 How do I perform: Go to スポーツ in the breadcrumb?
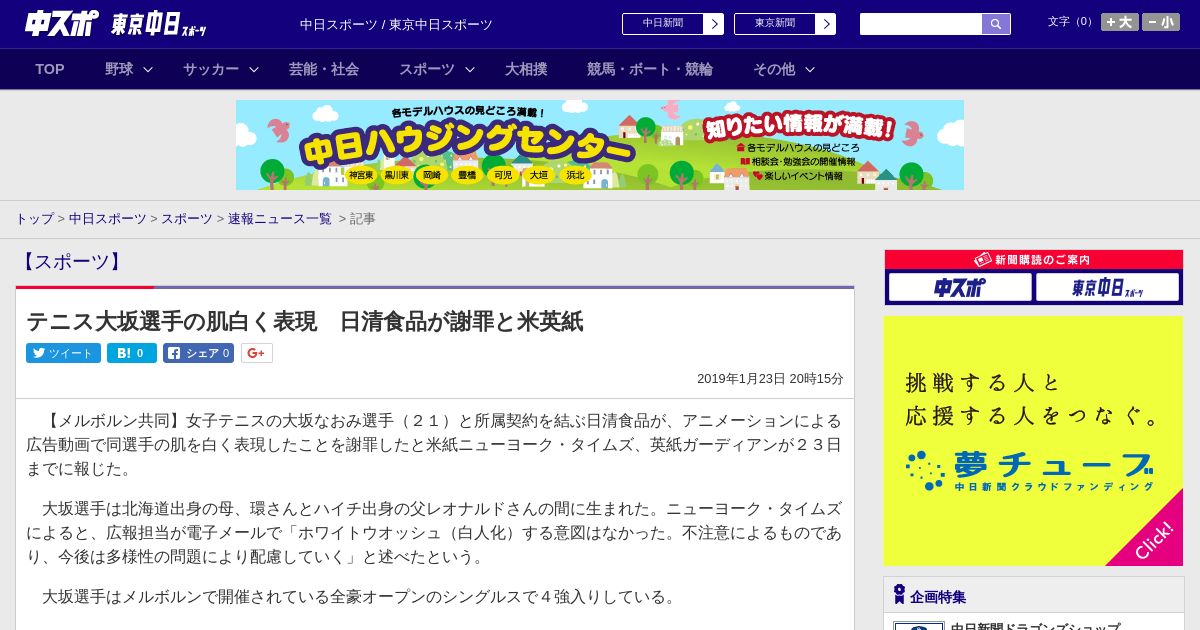click(187, 218)
